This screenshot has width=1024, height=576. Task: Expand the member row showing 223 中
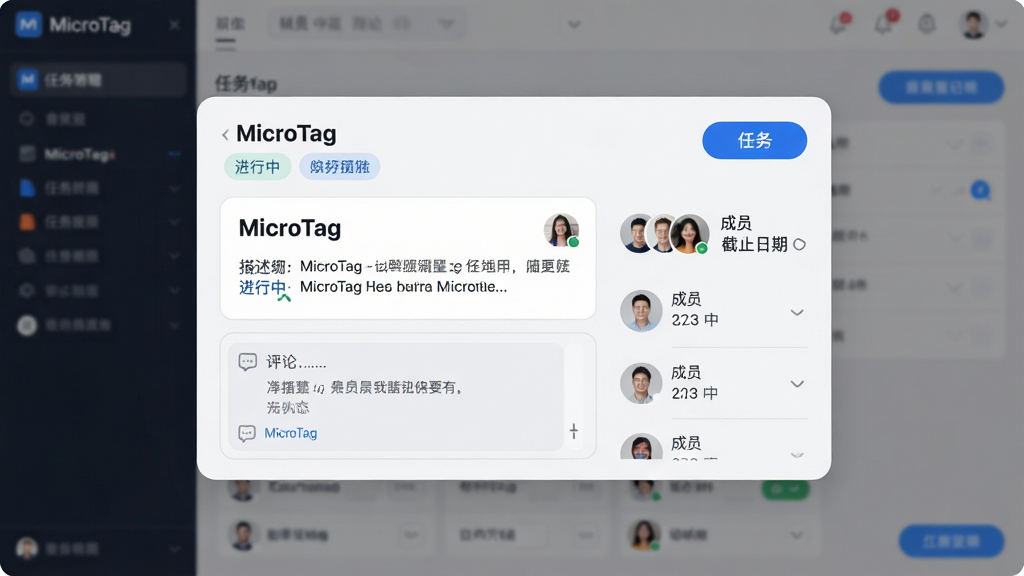click(797, 312)
